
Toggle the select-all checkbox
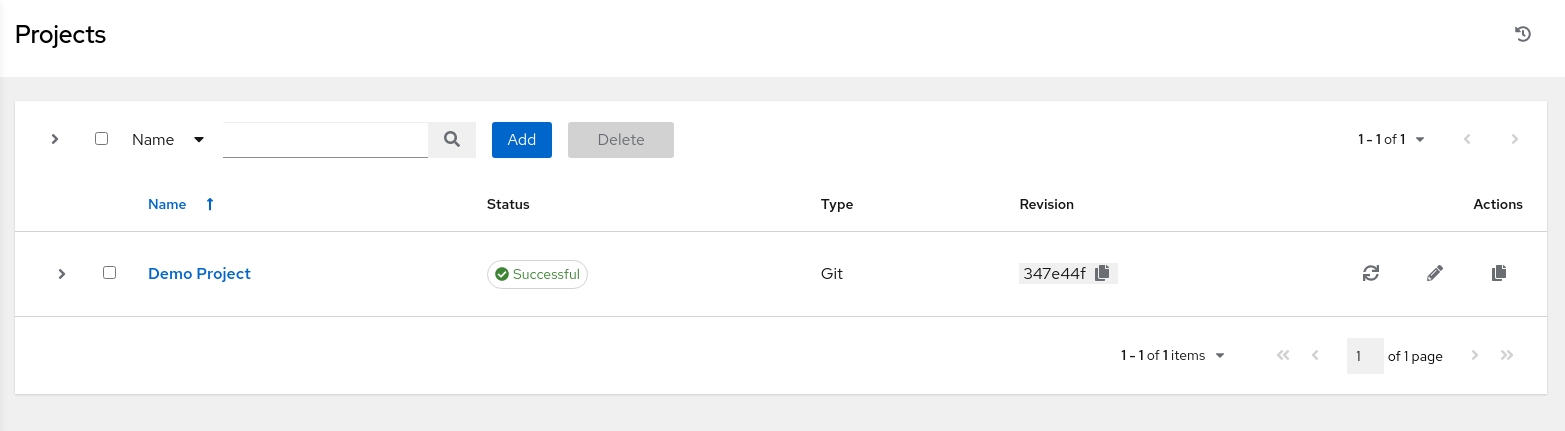tap(101, 139)
